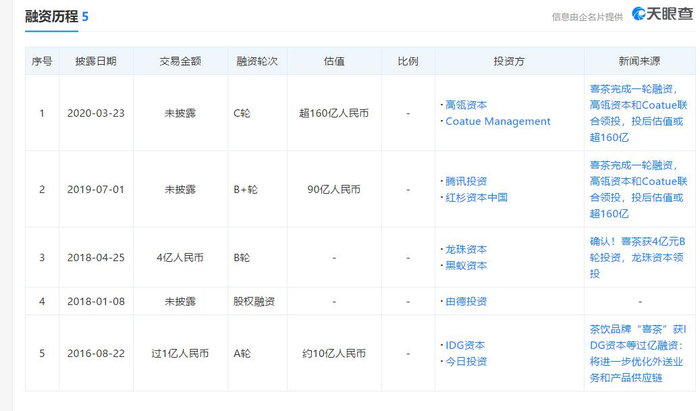This screenshot has height=411, width=700.
Task: Open the 高瓴资本 investor link
Action: pos(466,105)
